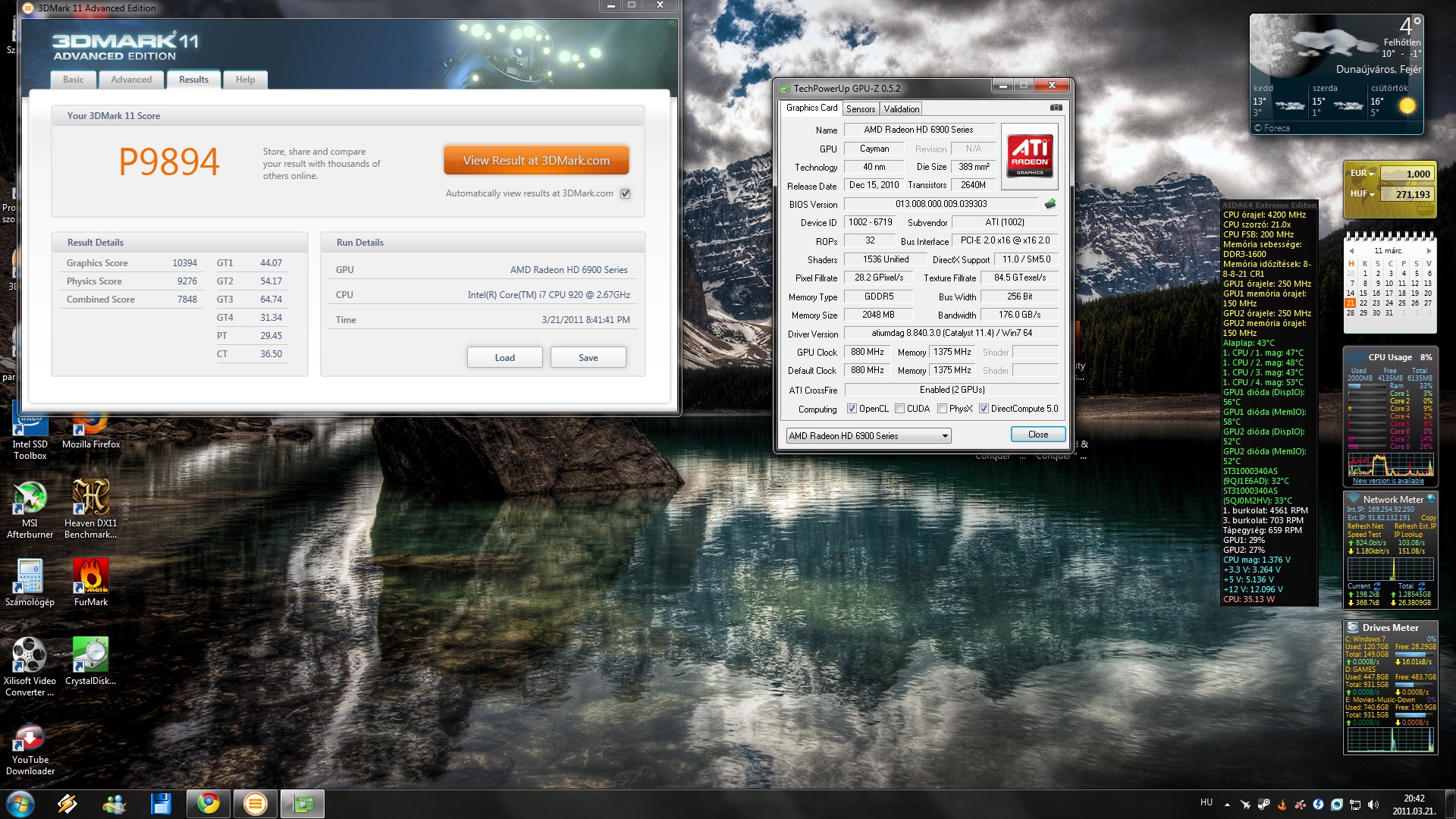Go to previous month in calendar gadget
1456x819 pixels.
[x=1351, y=251]
